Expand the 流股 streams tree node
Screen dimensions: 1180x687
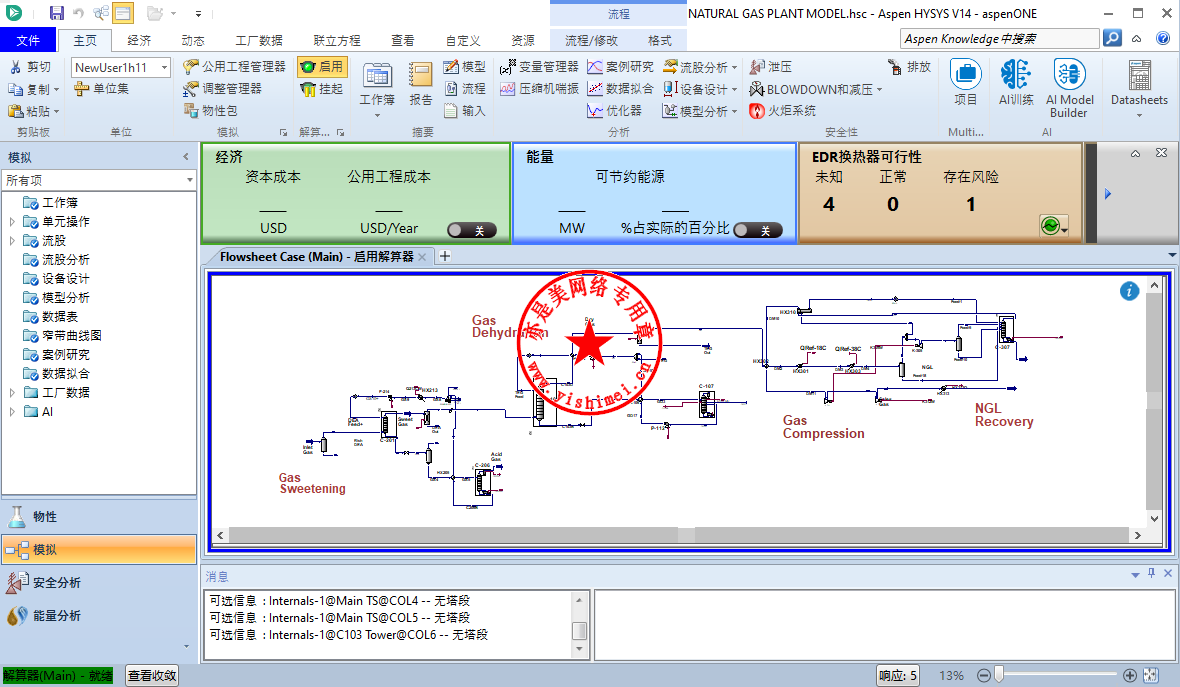click(x=12, y=241)
